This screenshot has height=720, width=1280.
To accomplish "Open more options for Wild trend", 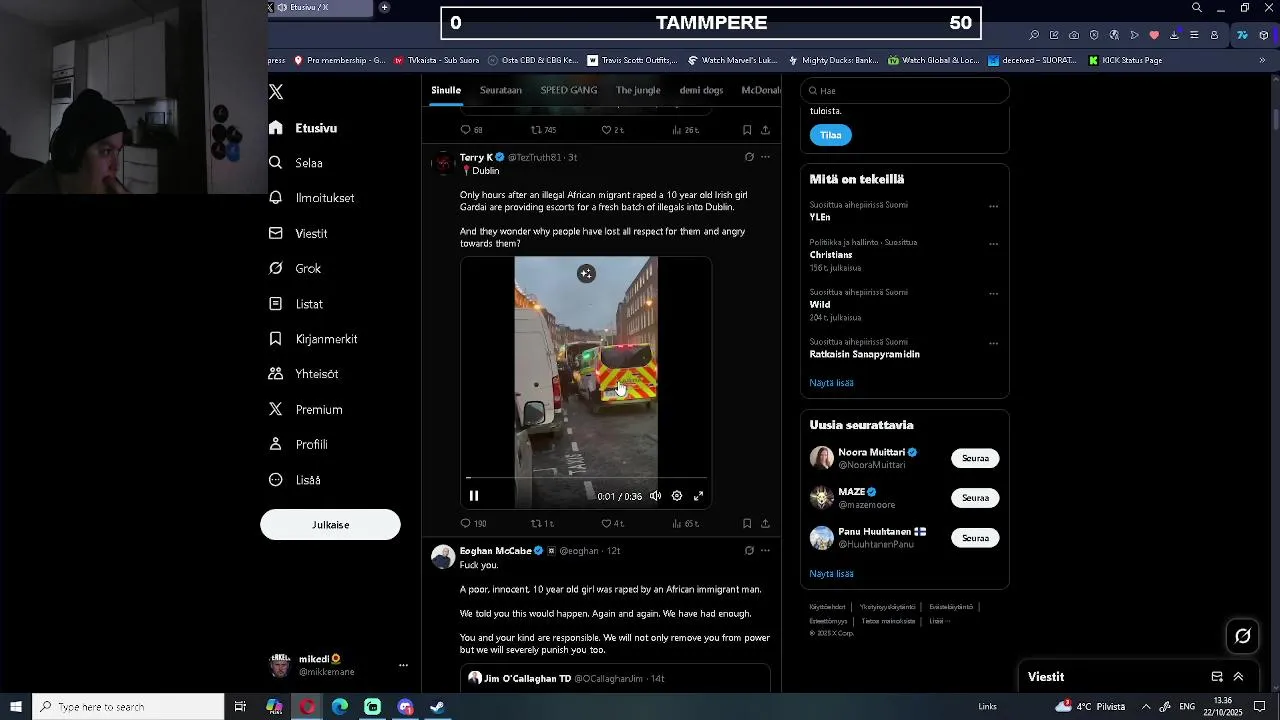I will [x=993, y=293].
